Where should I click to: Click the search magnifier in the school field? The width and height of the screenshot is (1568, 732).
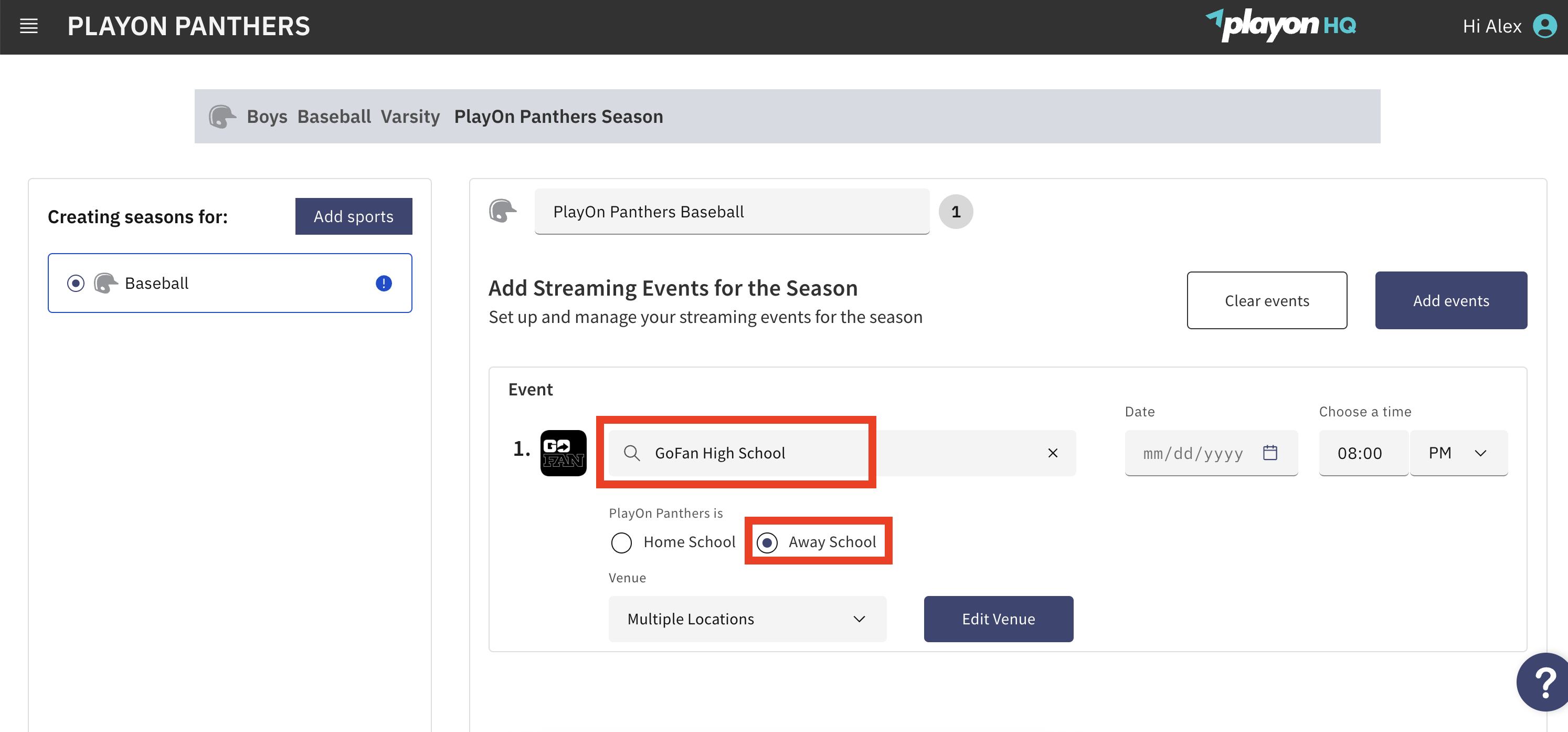[631, 453]
